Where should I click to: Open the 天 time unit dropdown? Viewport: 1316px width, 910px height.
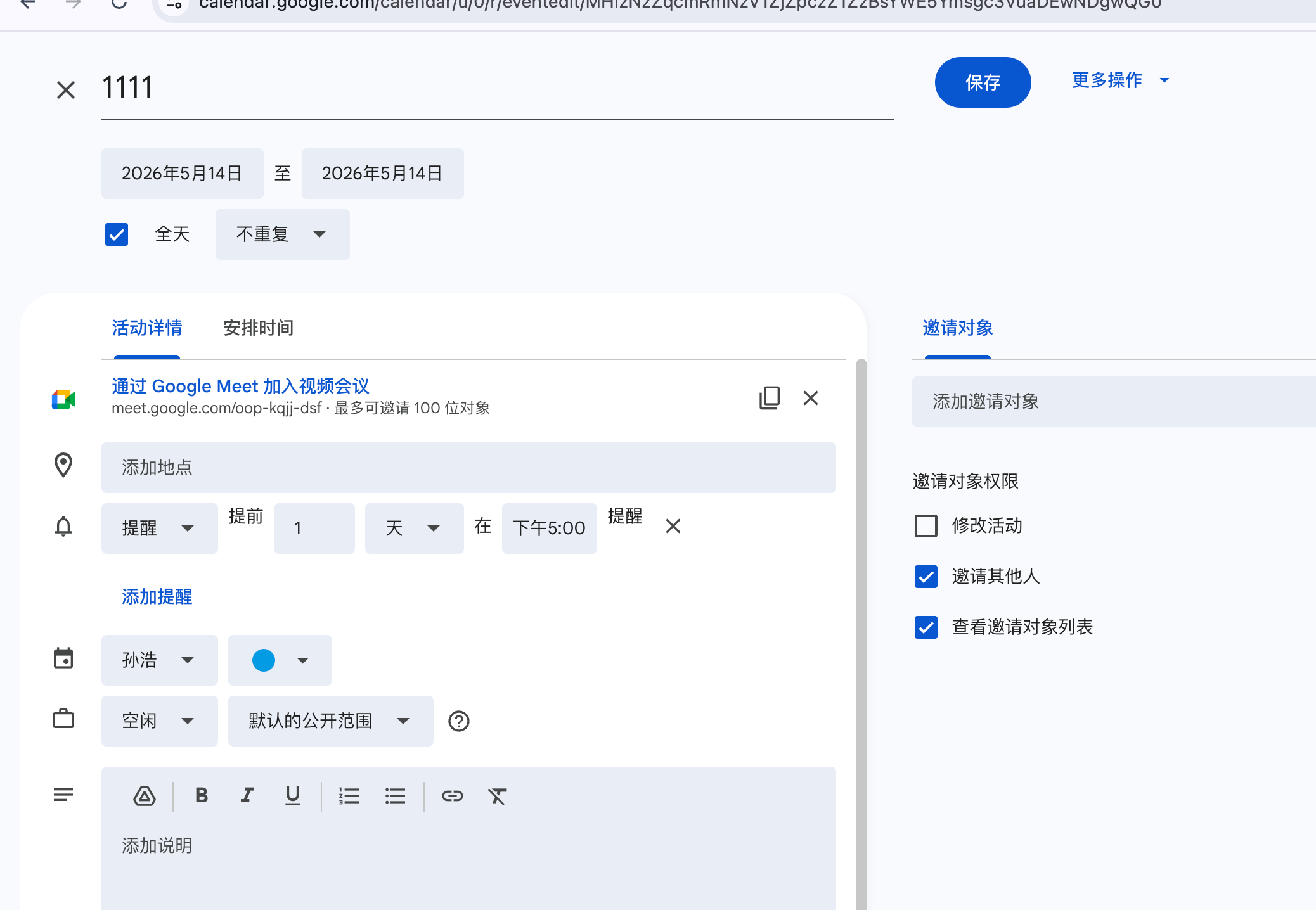click(415, 529)
